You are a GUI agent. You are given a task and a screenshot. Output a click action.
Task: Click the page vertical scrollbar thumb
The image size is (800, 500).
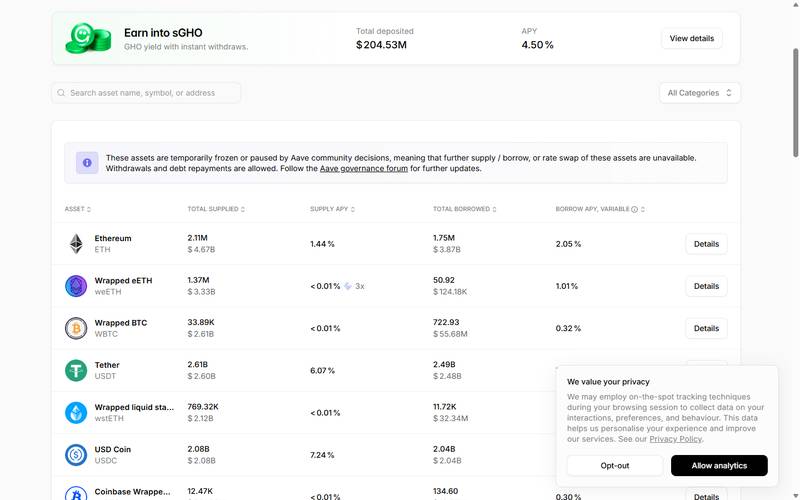click(795, 102)
